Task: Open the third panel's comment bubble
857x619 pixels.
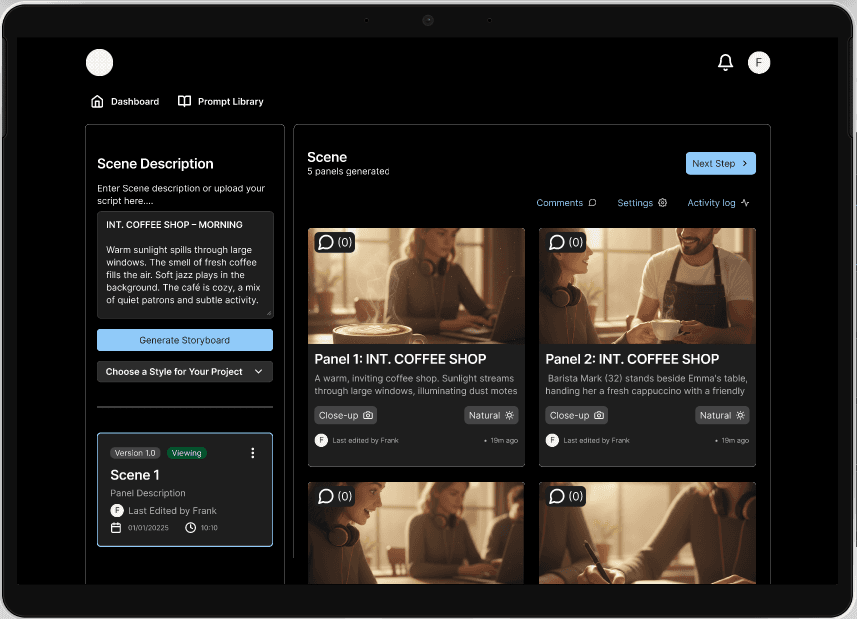Action: tap(335, 496)
